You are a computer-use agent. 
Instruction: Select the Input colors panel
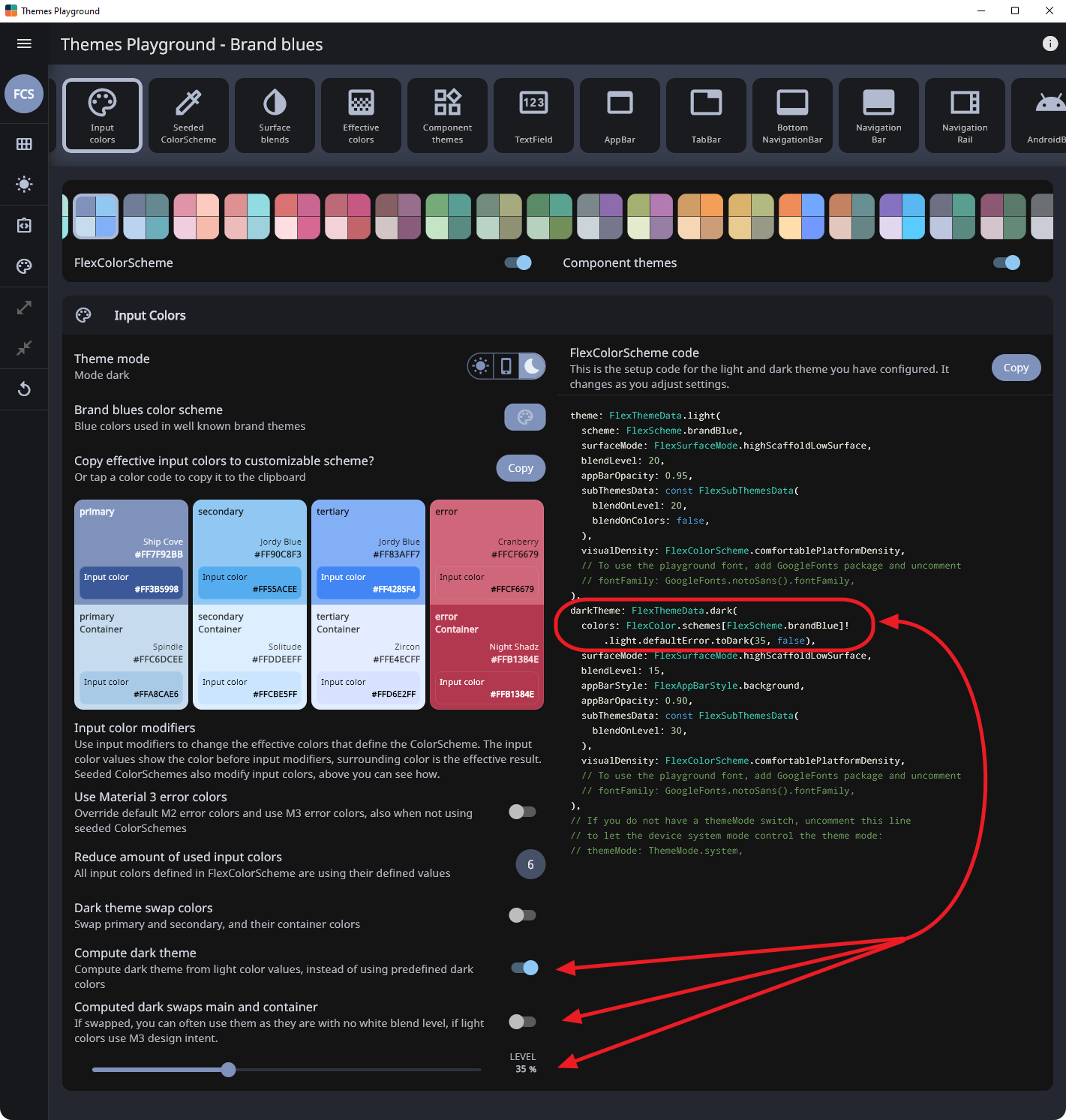pos(102,116)
